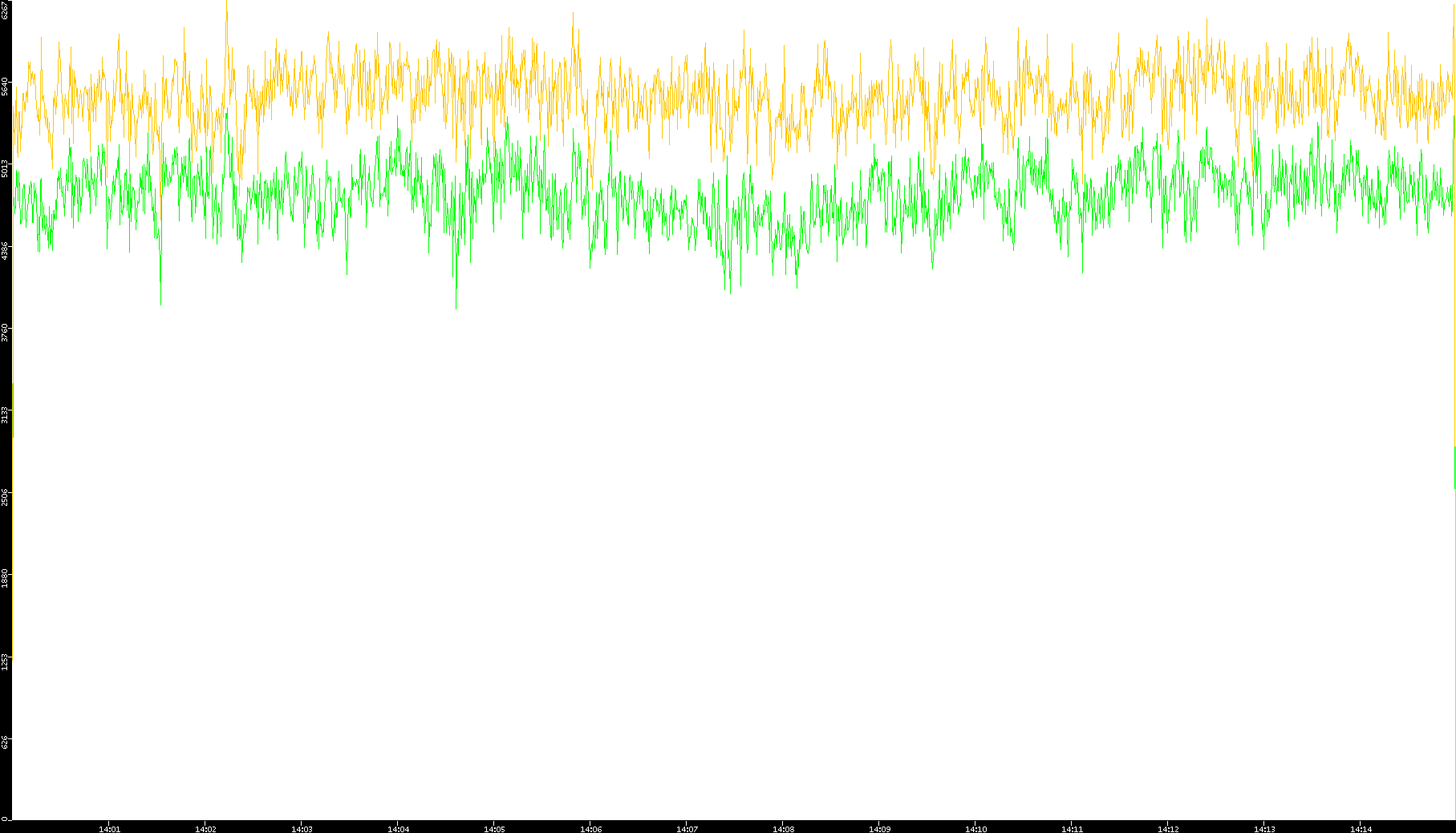Click the 14:01 time axis label
Image resolution: width=1456 pixels, height=833 pixels.
(109, 828)
